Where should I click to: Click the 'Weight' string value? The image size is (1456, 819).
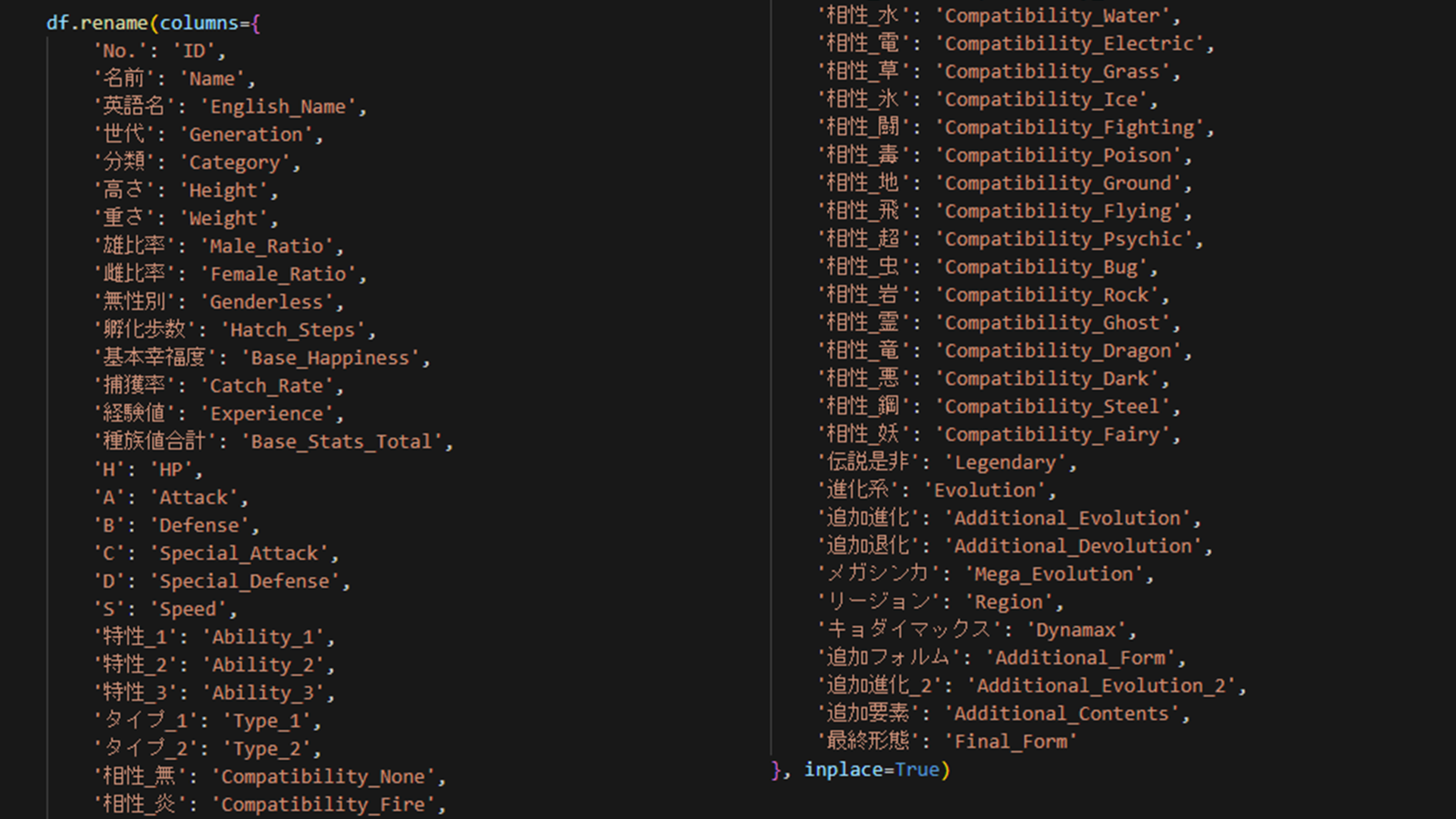[224, 218]
